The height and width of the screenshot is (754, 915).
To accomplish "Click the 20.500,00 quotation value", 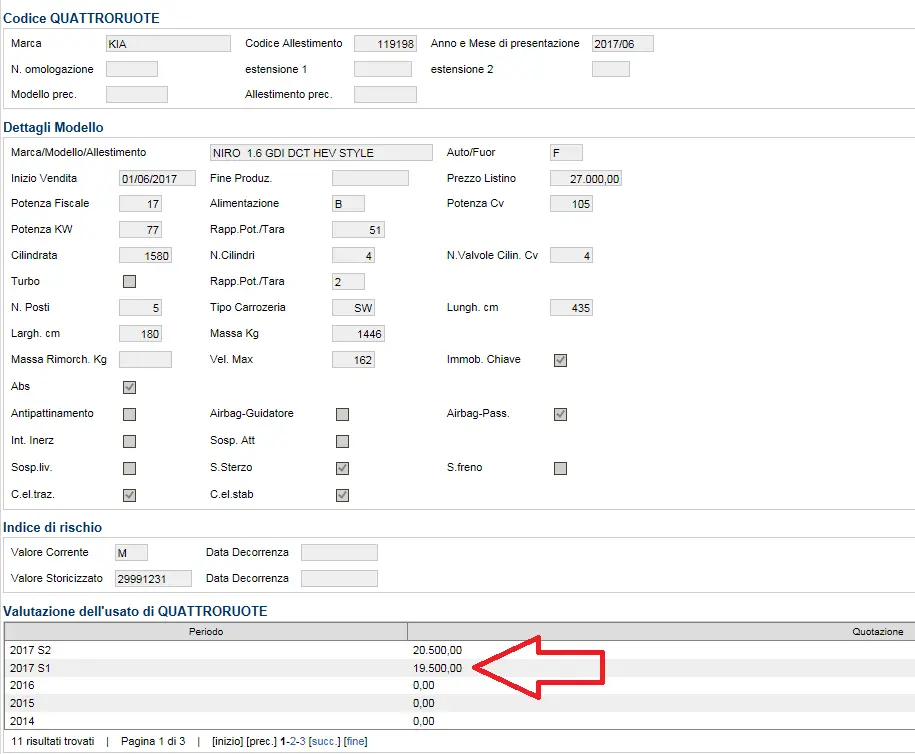I will pyautogui.click(x=437, y=650).
